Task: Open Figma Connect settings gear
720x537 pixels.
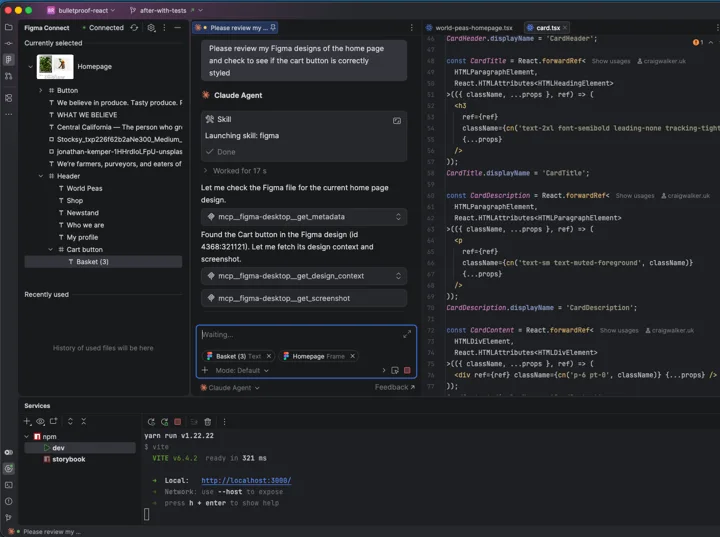Action: 151,28
